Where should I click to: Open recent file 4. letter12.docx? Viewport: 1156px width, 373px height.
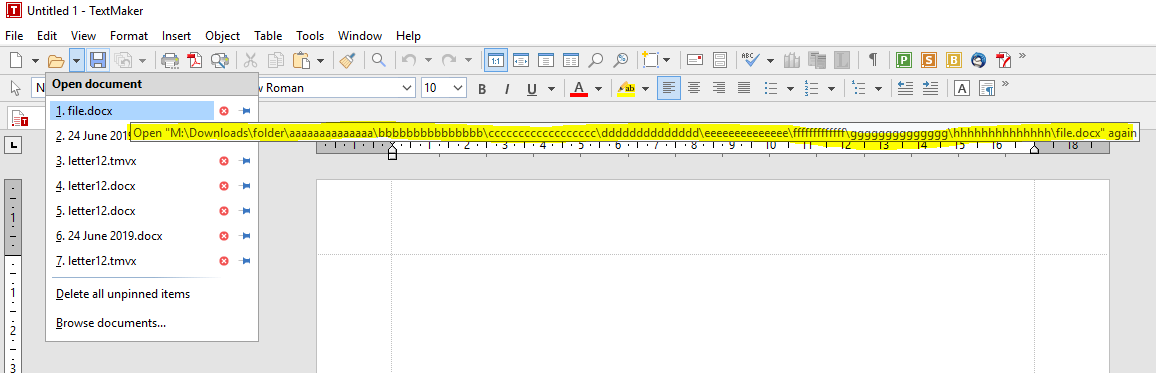point(96,186)
